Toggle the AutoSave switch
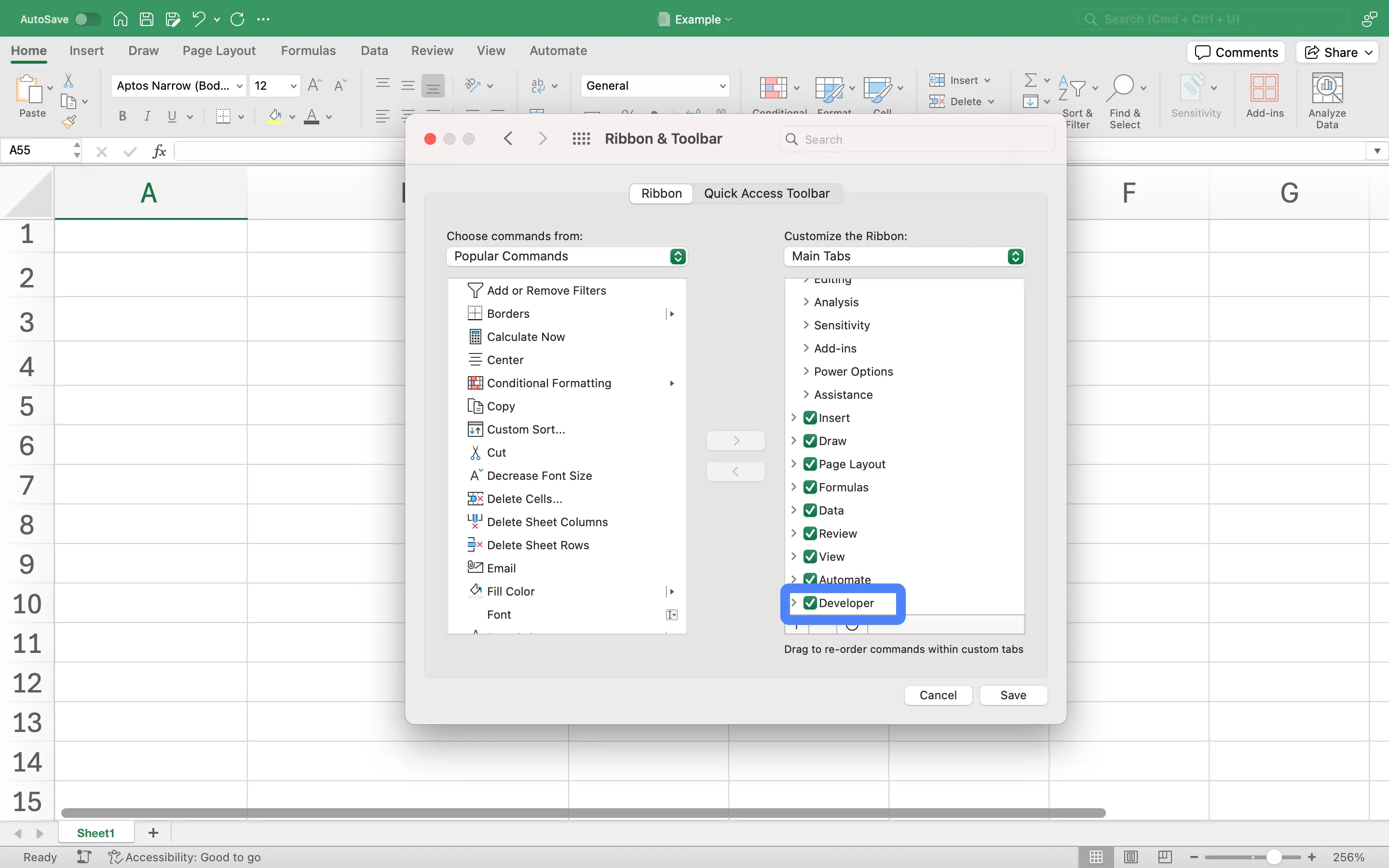This screenshot has height=868, width=1389. point(87,19)
